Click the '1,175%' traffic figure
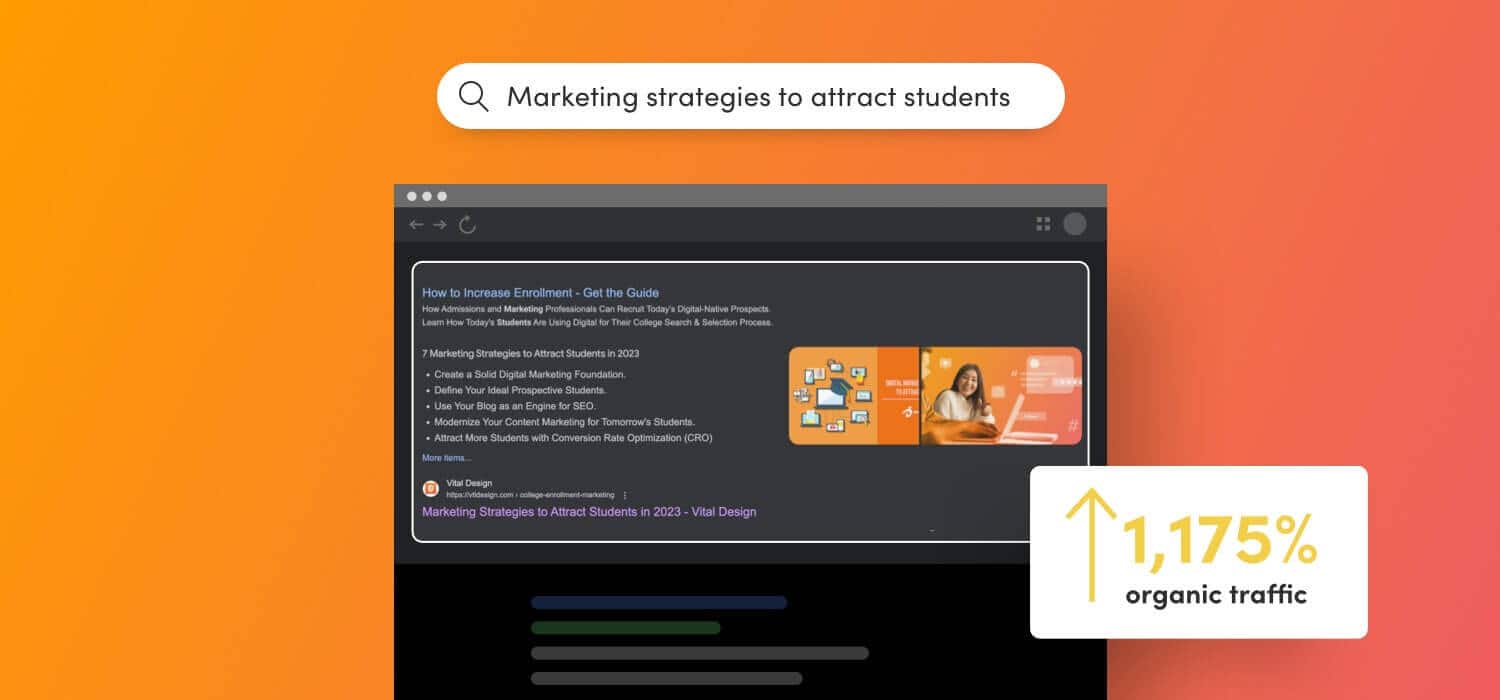Viewport: 1500px width, 700px height. tap(1219, 541)
